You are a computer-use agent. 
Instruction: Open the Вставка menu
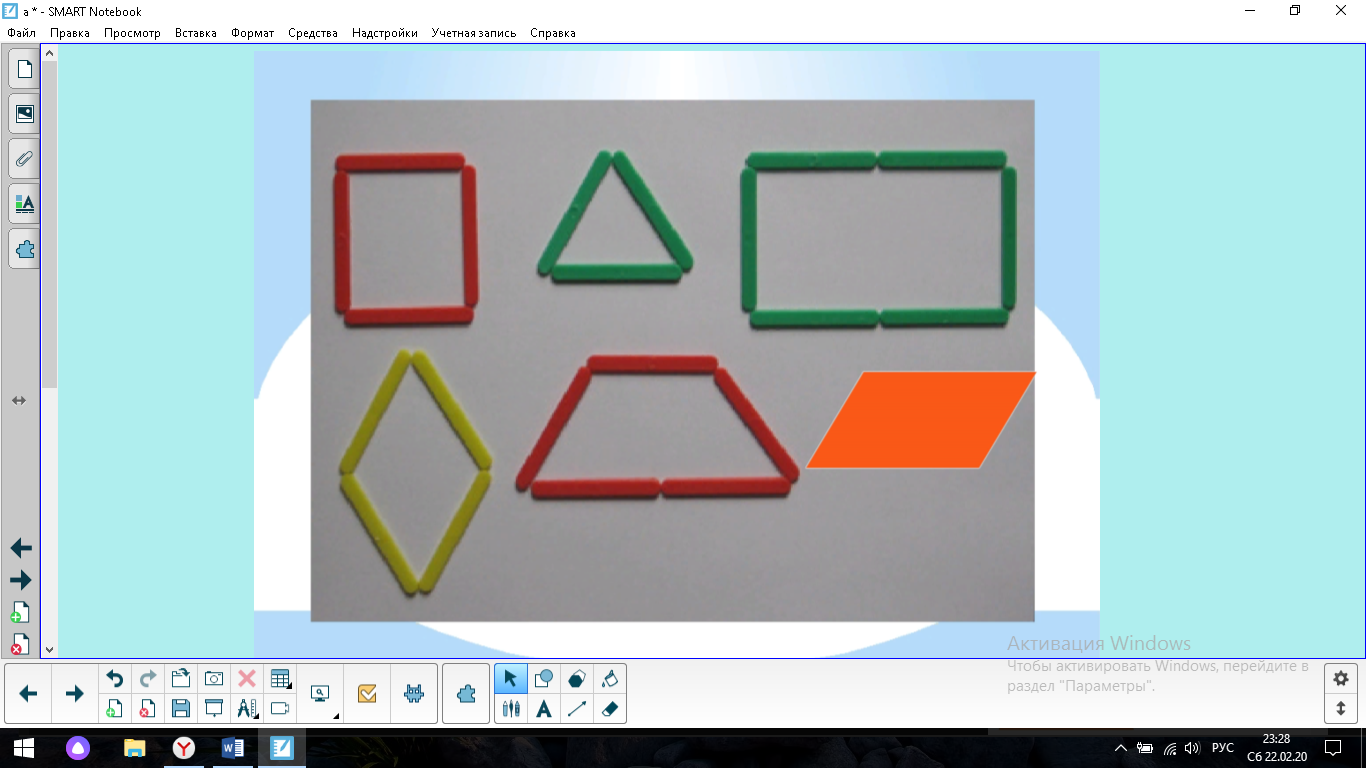tap(195, 33)
